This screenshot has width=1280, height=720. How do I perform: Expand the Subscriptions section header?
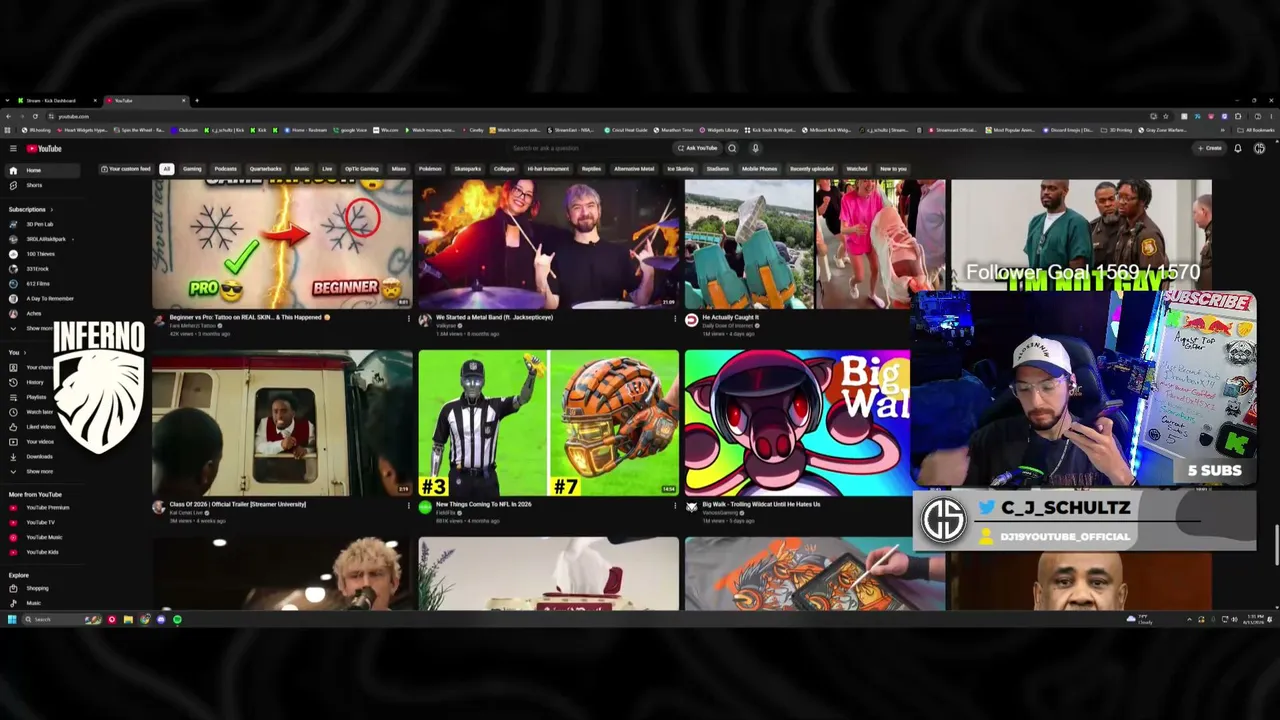[x=29, y=210]
